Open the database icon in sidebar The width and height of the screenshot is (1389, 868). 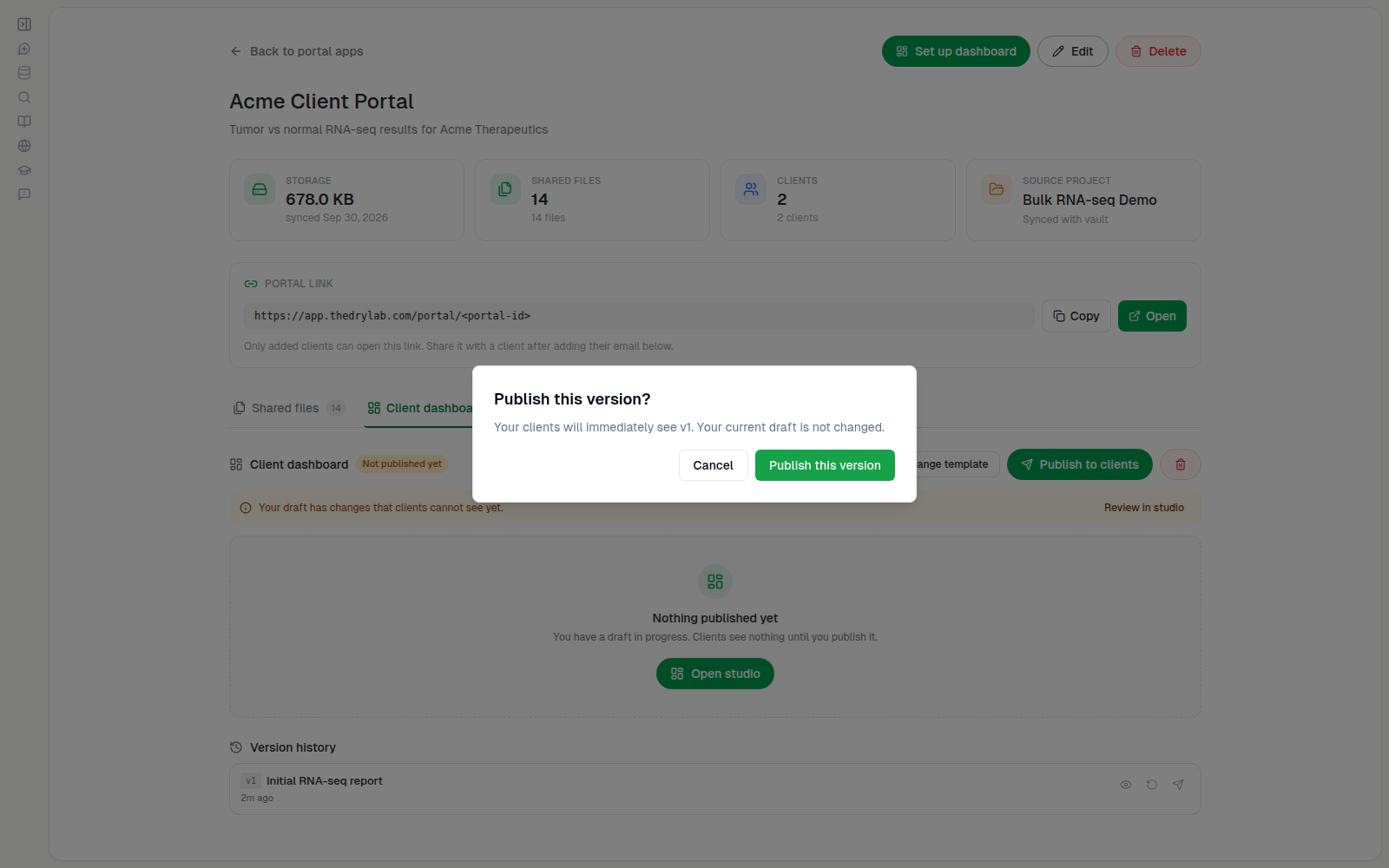[24, 73]
